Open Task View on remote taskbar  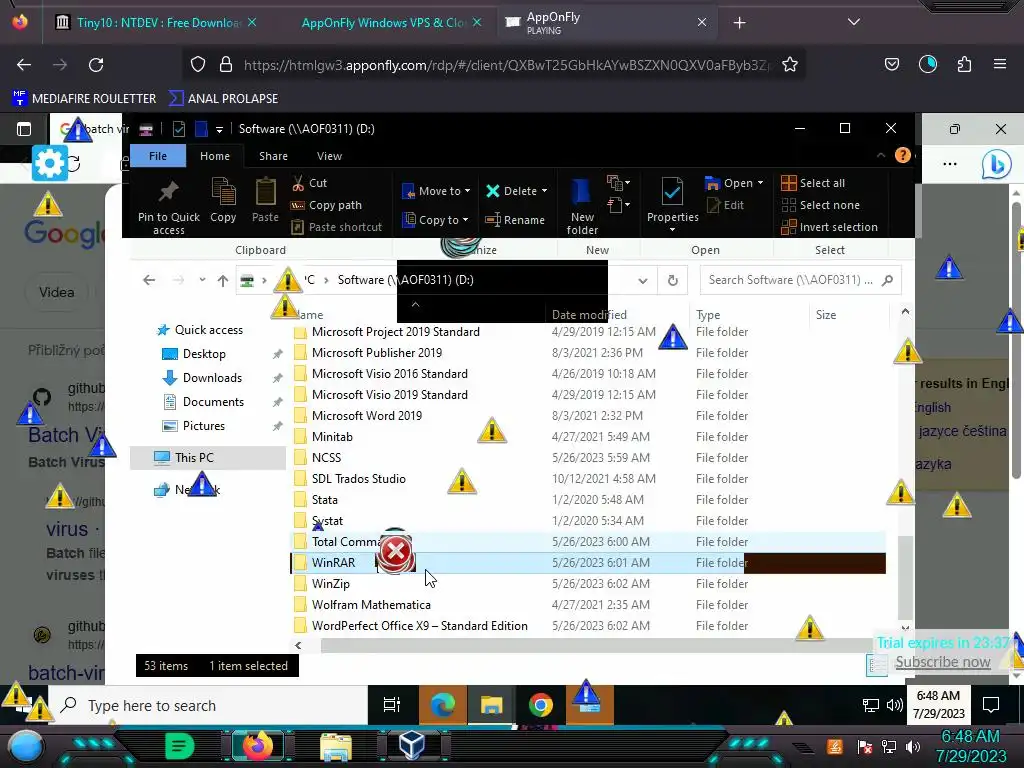(x=392, y=705)
